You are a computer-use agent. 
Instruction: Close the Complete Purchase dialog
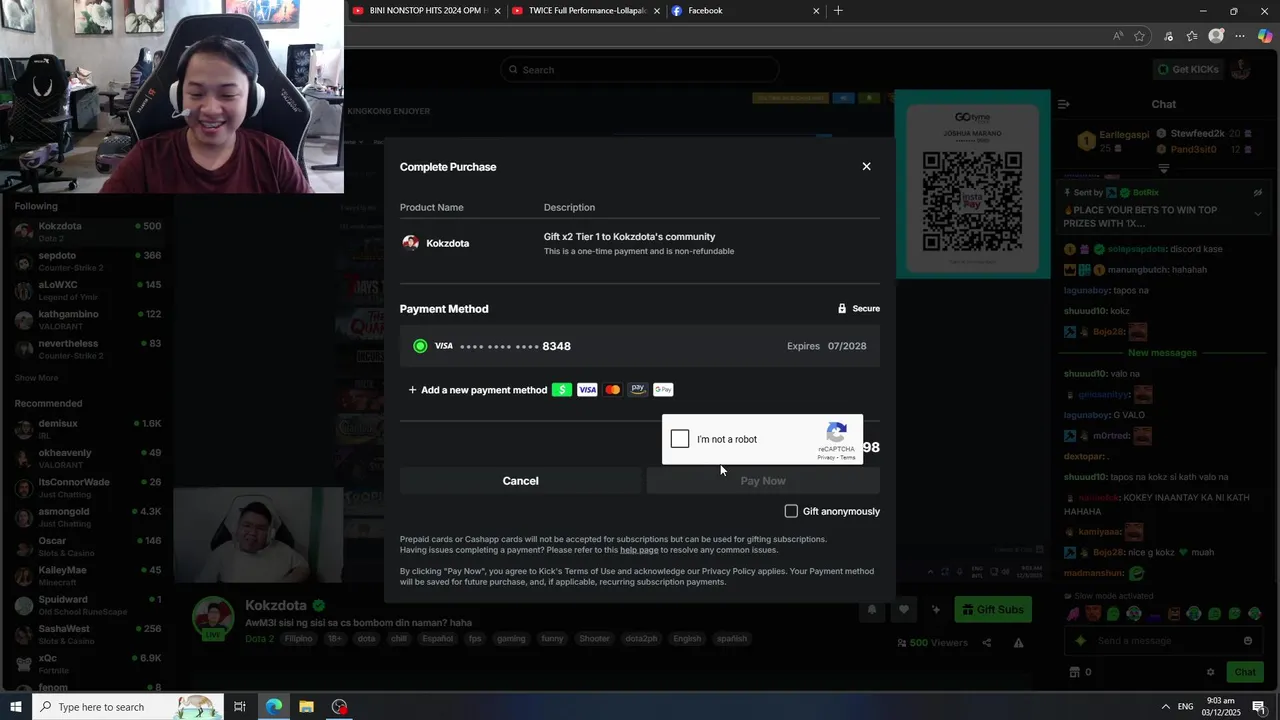[866, 167]
